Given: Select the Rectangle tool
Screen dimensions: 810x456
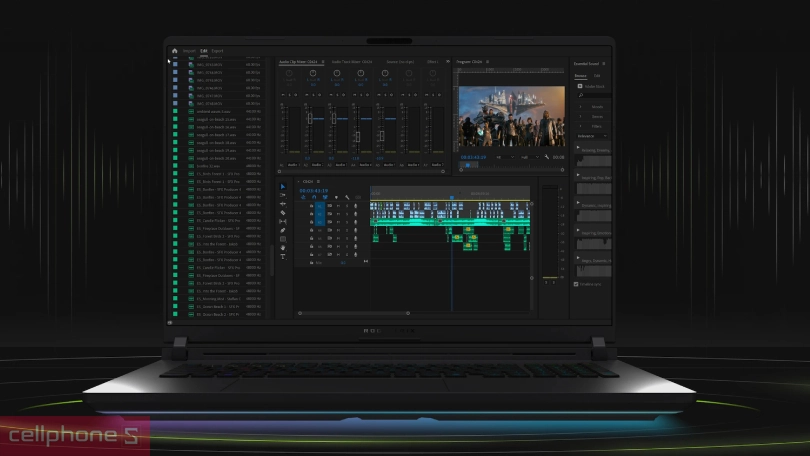Looking at the screenshot, I should [283, 239].
